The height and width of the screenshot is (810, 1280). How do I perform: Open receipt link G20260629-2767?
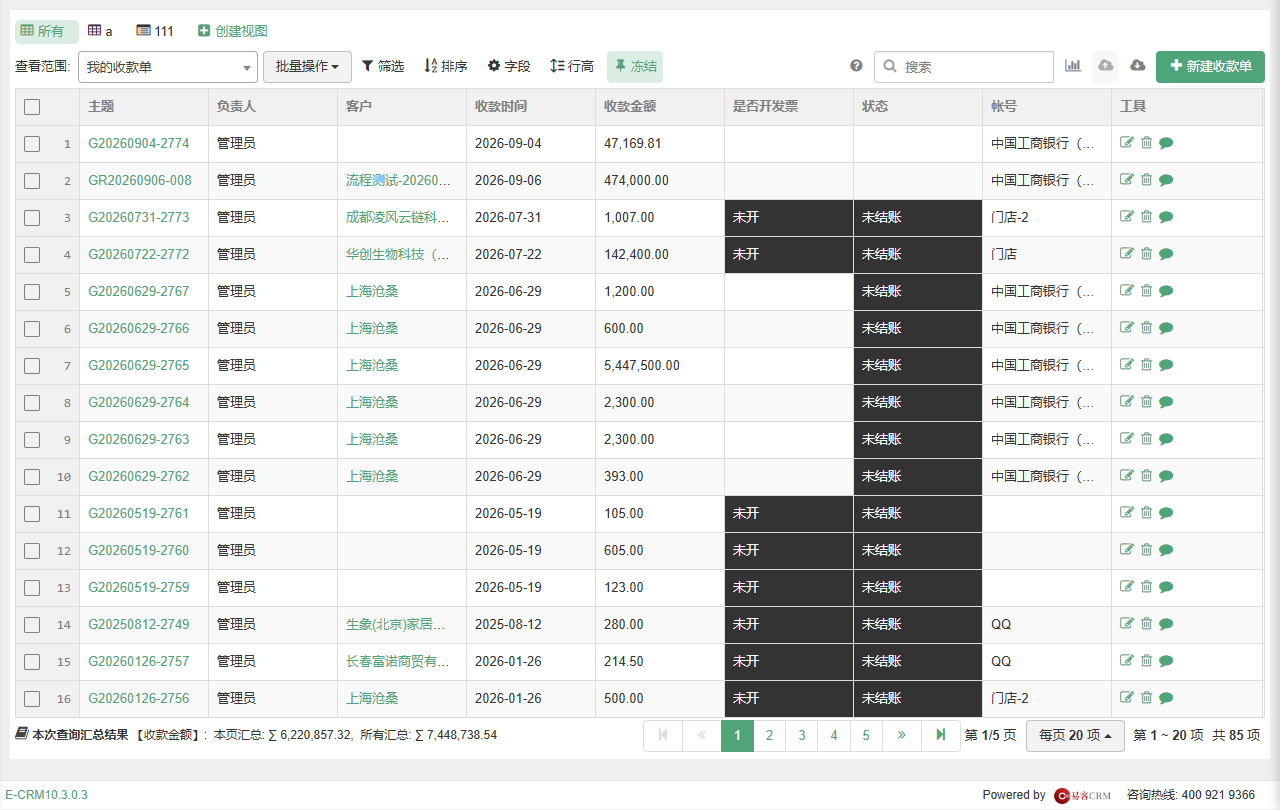[x=139, y=291]
